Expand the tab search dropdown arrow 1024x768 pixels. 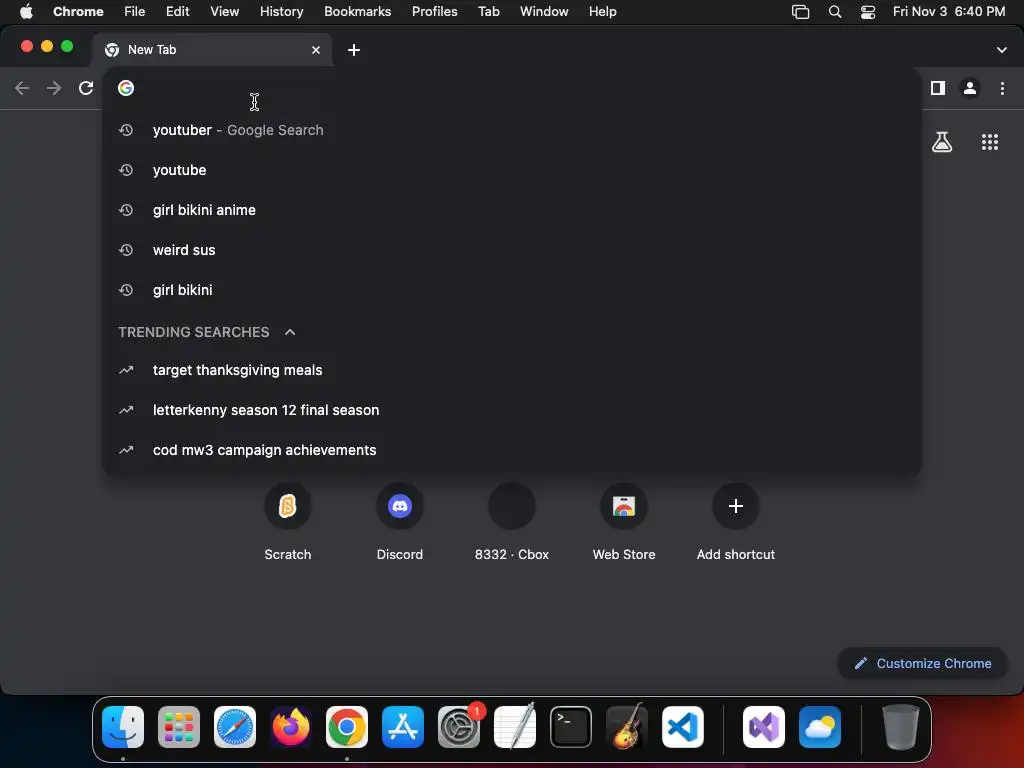1002,50
